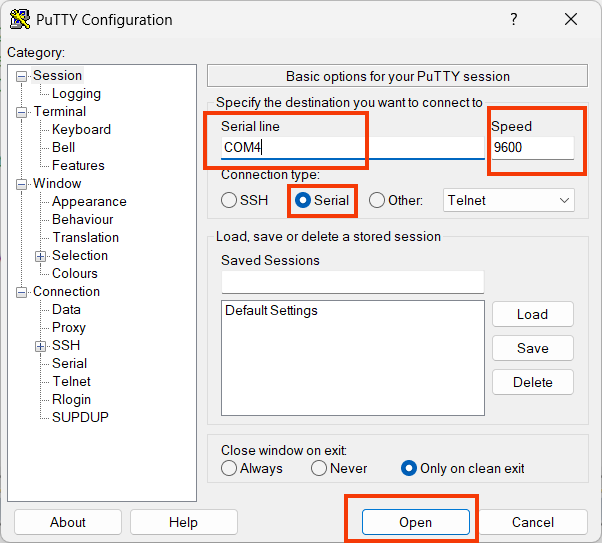Collapse the Window tree node
The width and height of the screenshot is (602, 543).
point(22,184)
